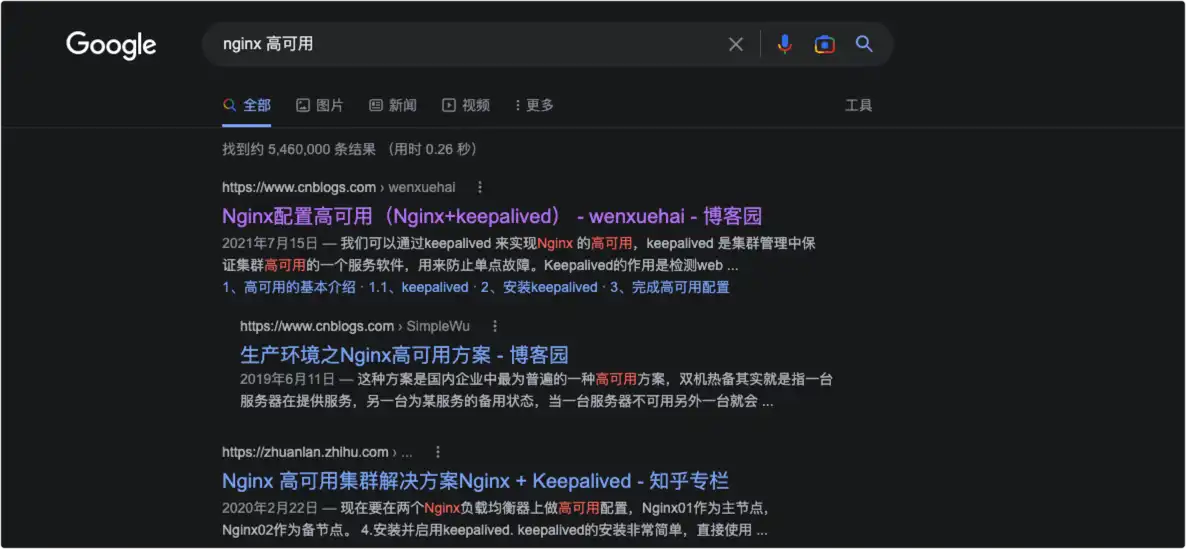This screenshot has height=549, width=1186.
Task: Click the date "2020年2月22日" in third snippet
Action: click(x=270, y=507)
